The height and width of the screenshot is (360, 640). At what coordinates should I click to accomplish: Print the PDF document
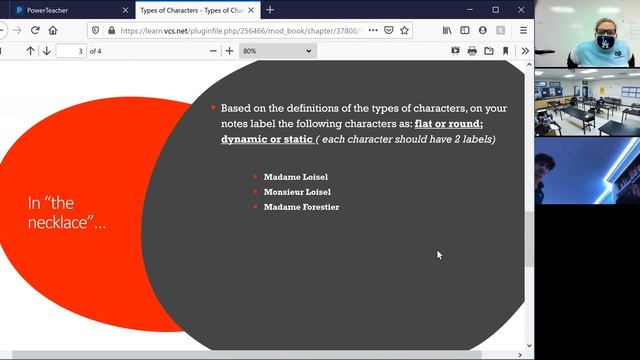pos(472,51)
